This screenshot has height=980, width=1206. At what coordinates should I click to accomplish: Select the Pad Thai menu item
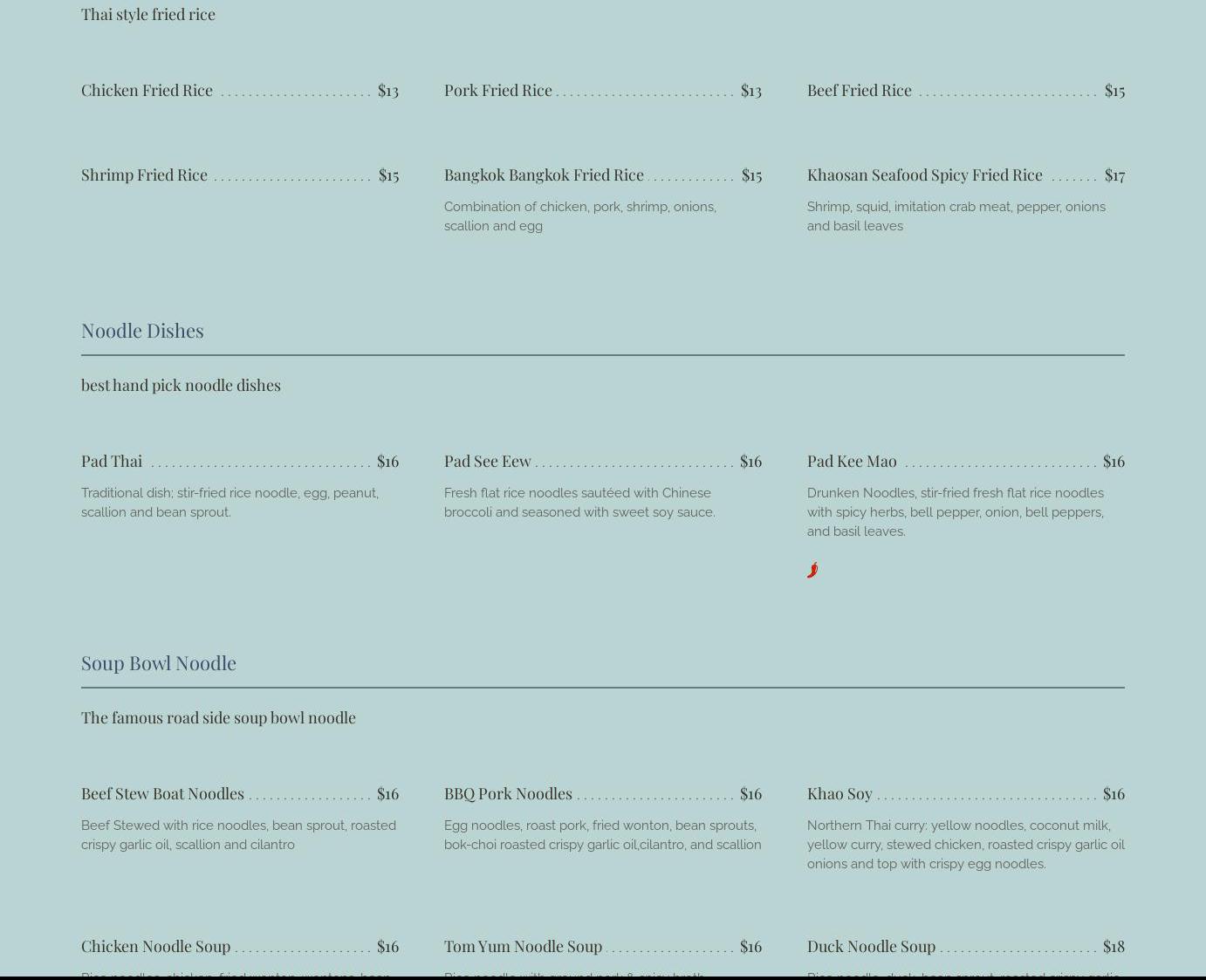112,461
